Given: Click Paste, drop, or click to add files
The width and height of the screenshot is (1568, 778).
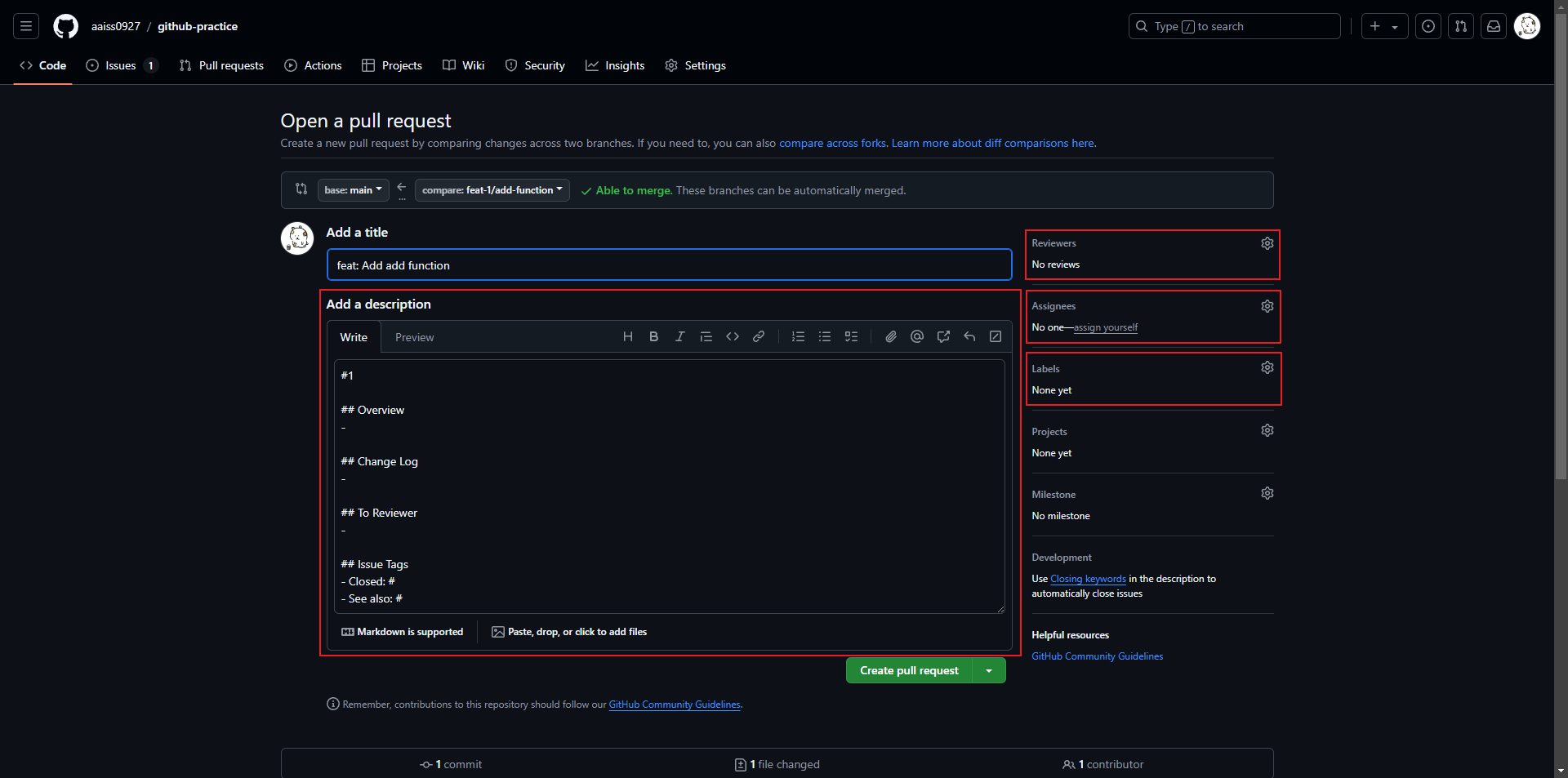Looking at the screenshot, I should pyautogui.click(x=569, y=632).
